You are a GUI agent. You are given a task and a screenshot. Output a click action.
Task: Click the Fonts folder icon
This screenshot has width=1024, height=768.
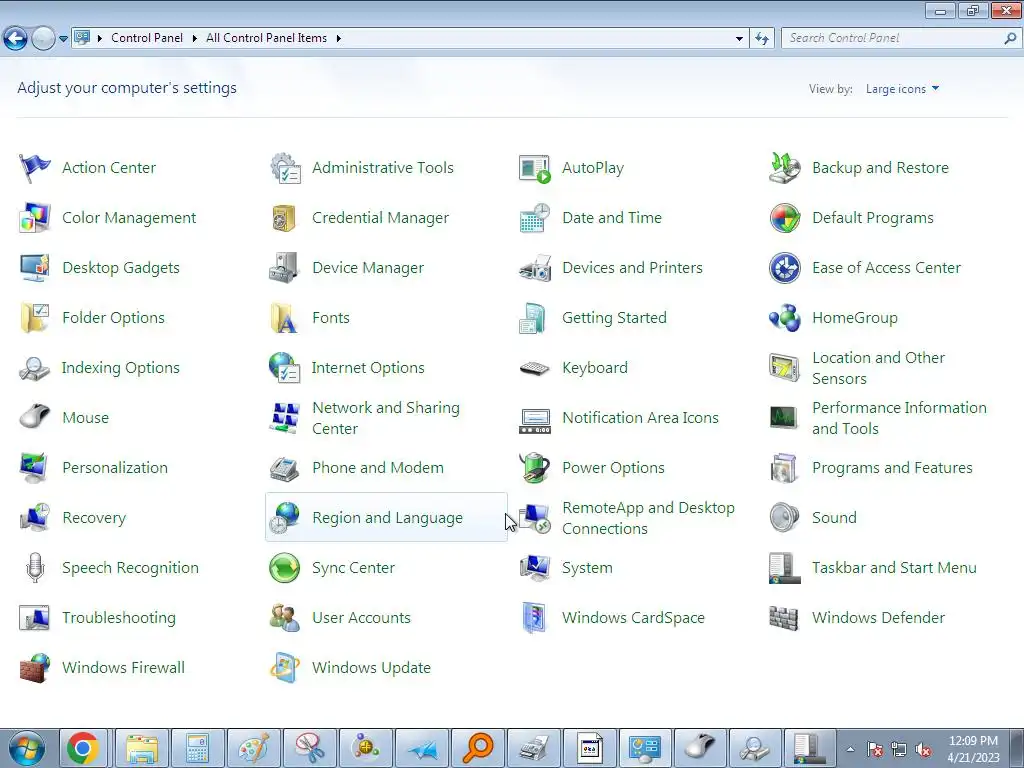coord(284,318)
